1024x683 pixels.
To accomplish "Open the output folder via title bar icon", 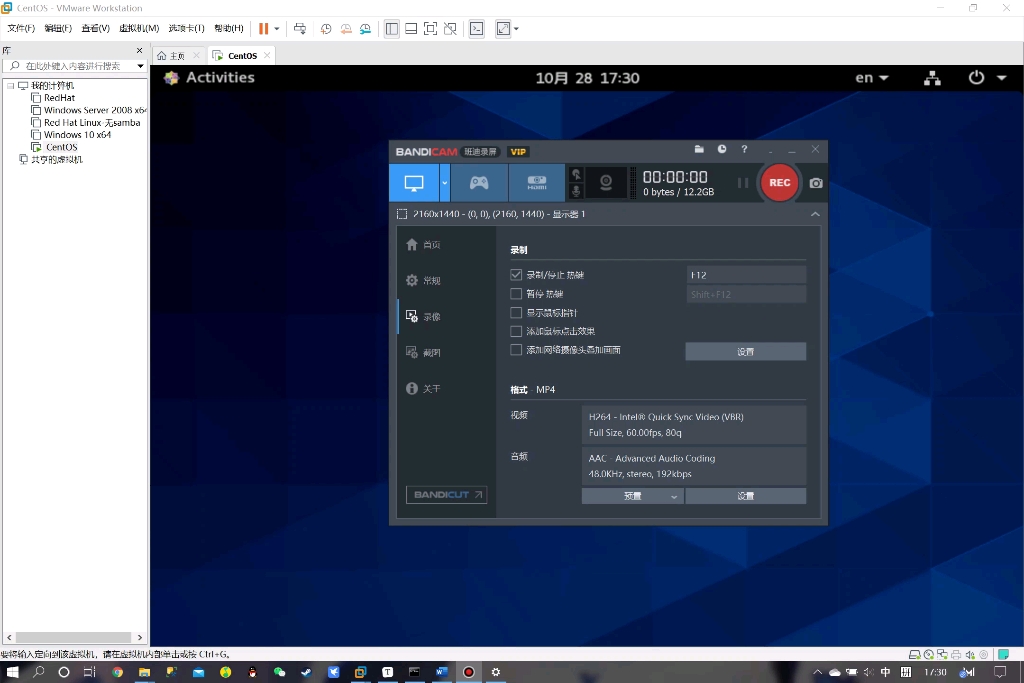I will tap(699, 149).
